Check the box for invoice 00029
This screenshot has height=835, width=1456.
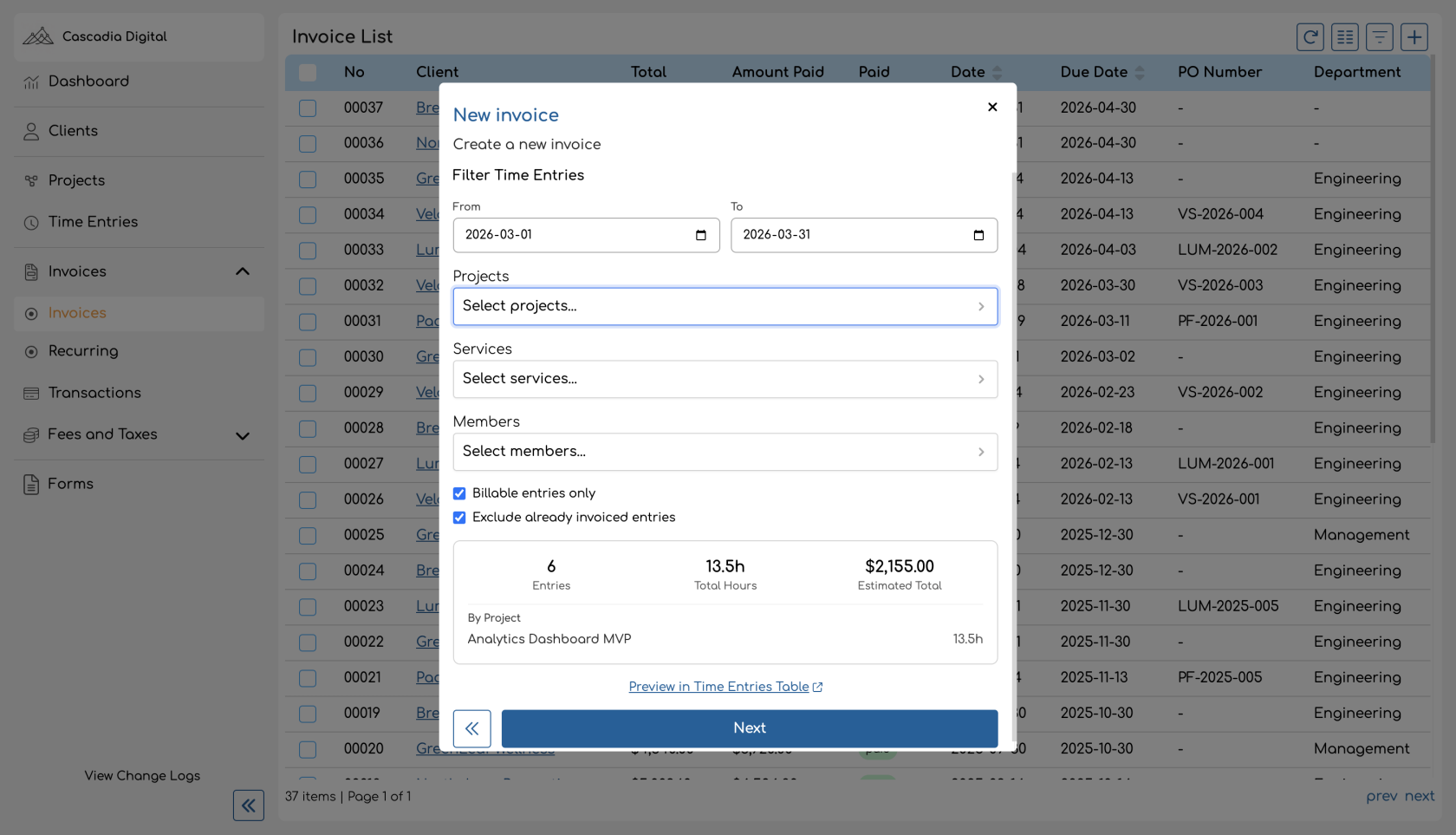(x=308, y=393)
